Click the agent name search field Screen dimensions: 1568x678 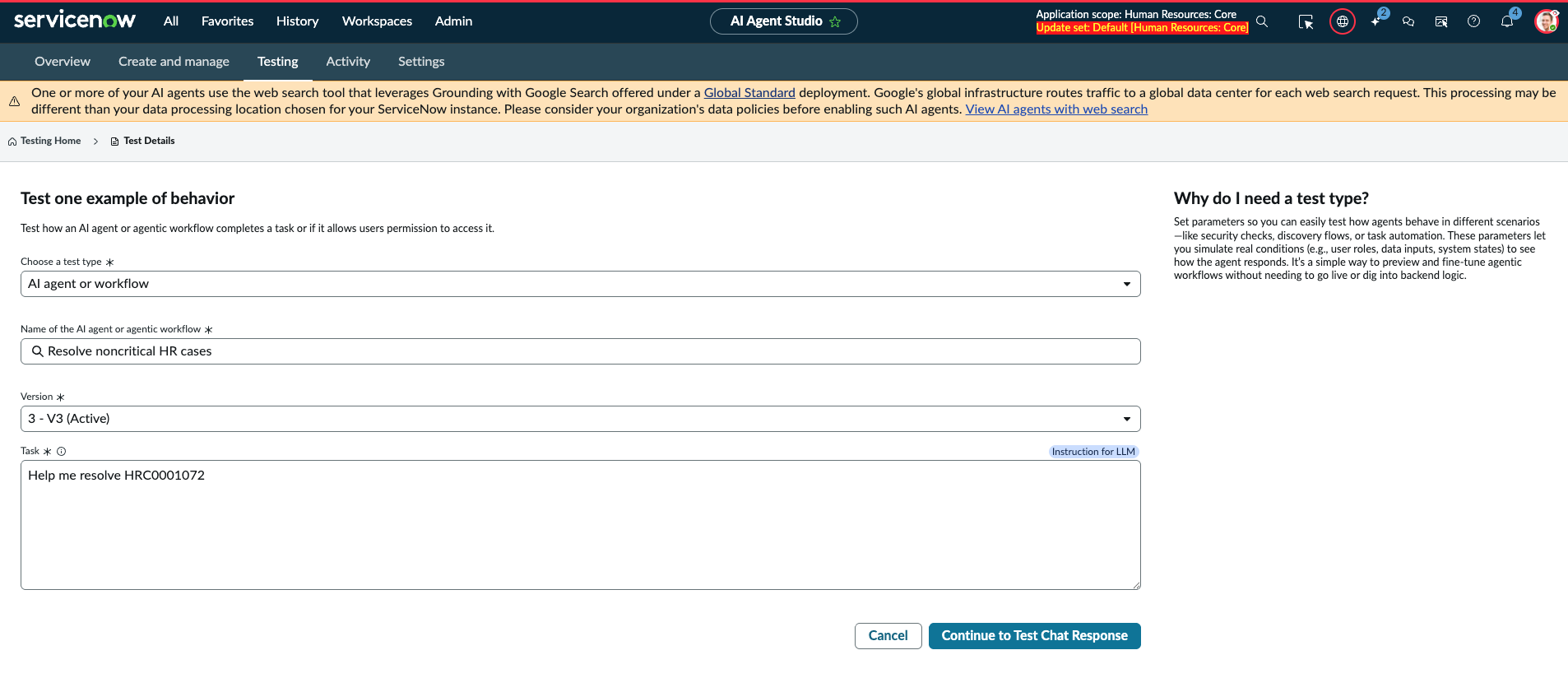tap(580, 351)
